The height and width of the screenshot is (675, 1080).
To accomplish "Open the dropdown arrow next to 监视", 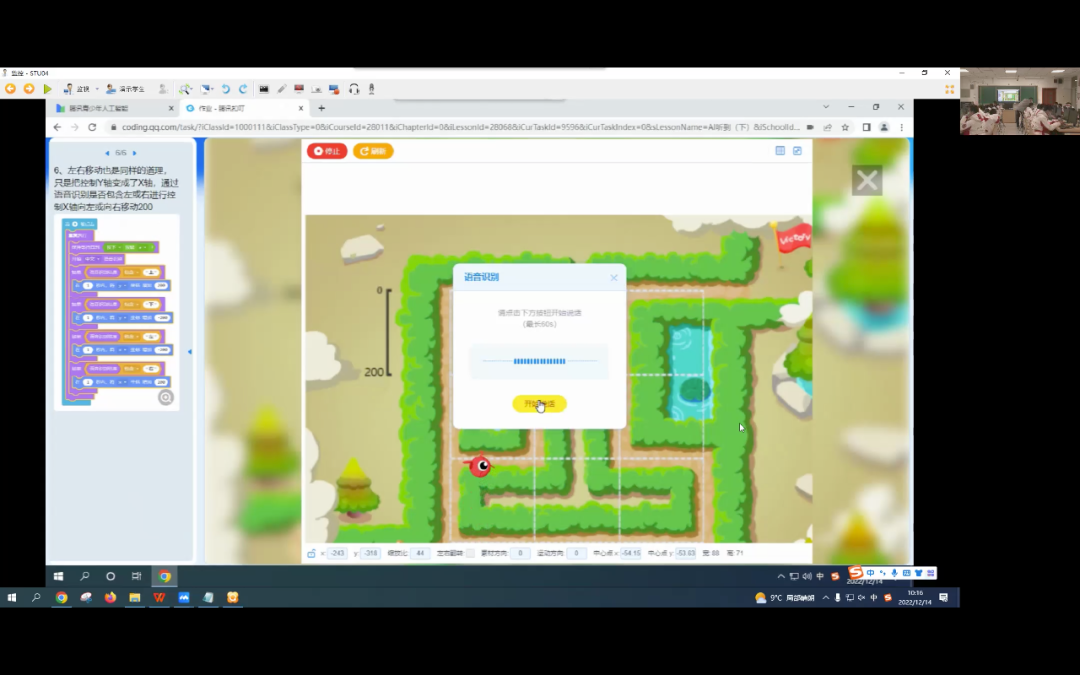I will [x=96, y=89].
